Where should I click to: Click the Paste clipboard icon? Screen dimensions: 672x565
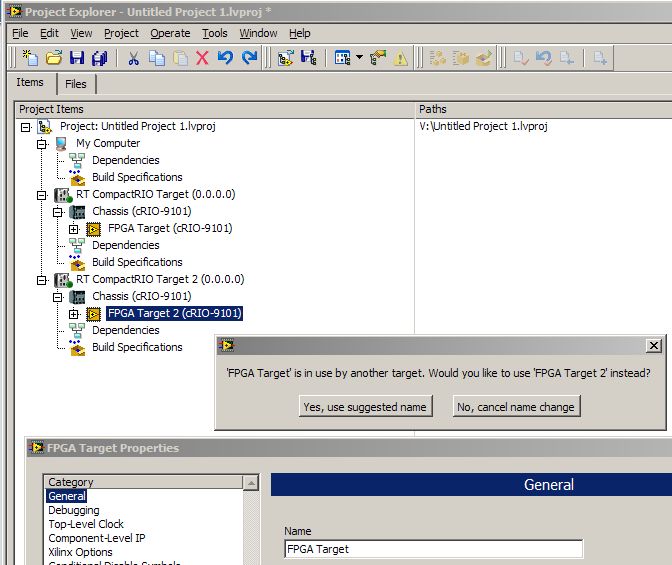[x=180, y=58]
